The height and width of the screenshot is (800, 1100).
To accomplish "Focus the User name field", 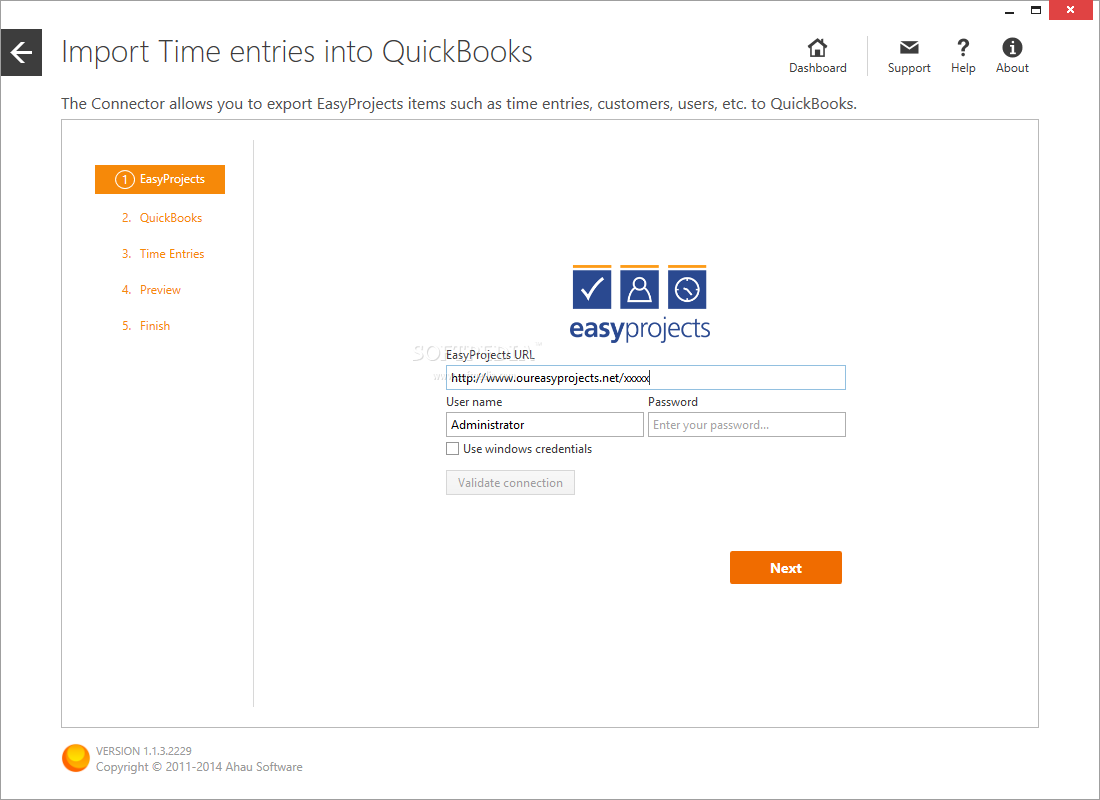I will coord(544,425).
